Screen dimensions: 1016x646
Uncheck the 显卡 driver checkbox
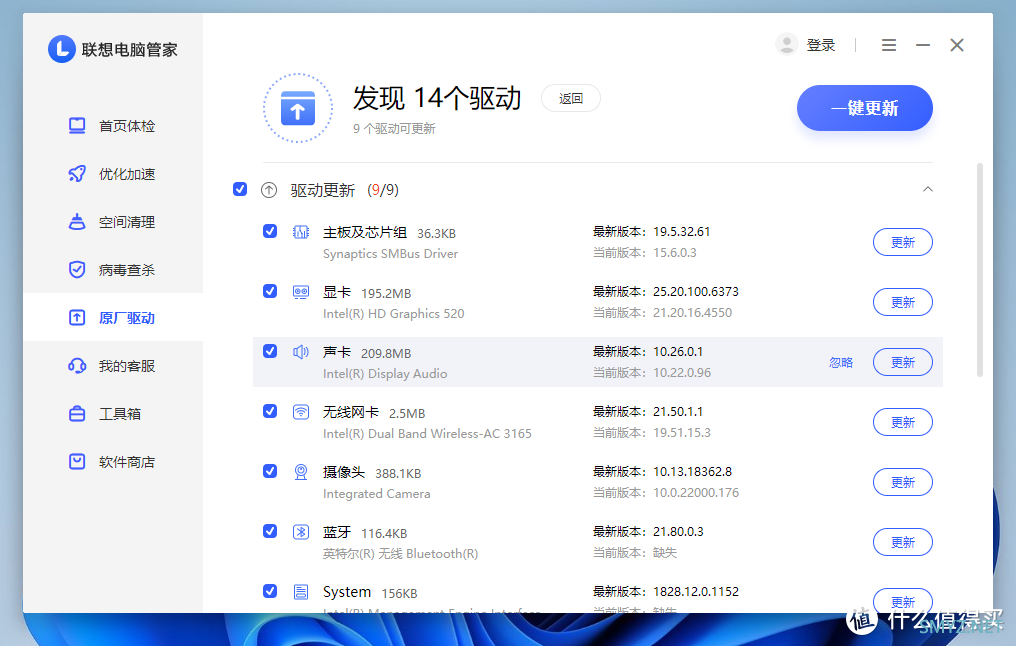click(x=270, y=291)
